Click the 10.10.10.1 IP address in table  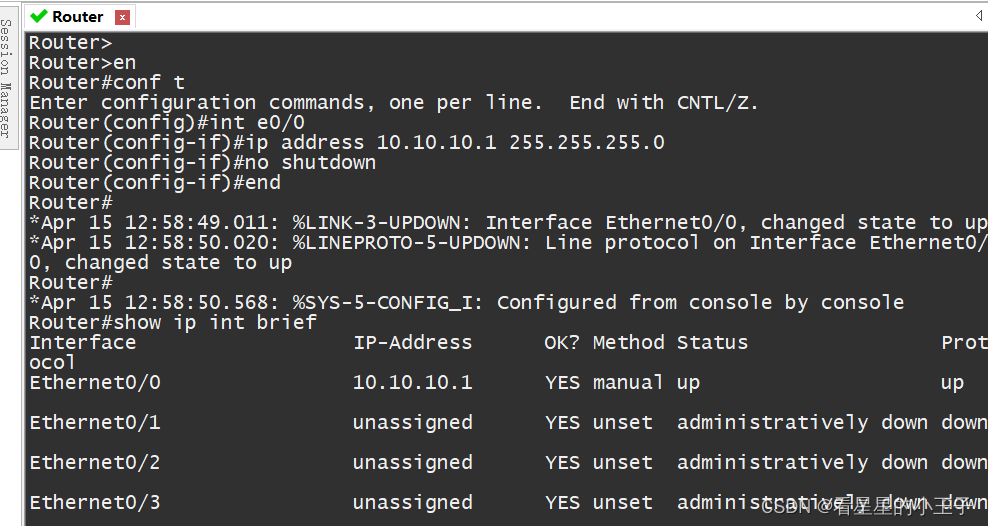click(x=413, y=382)
